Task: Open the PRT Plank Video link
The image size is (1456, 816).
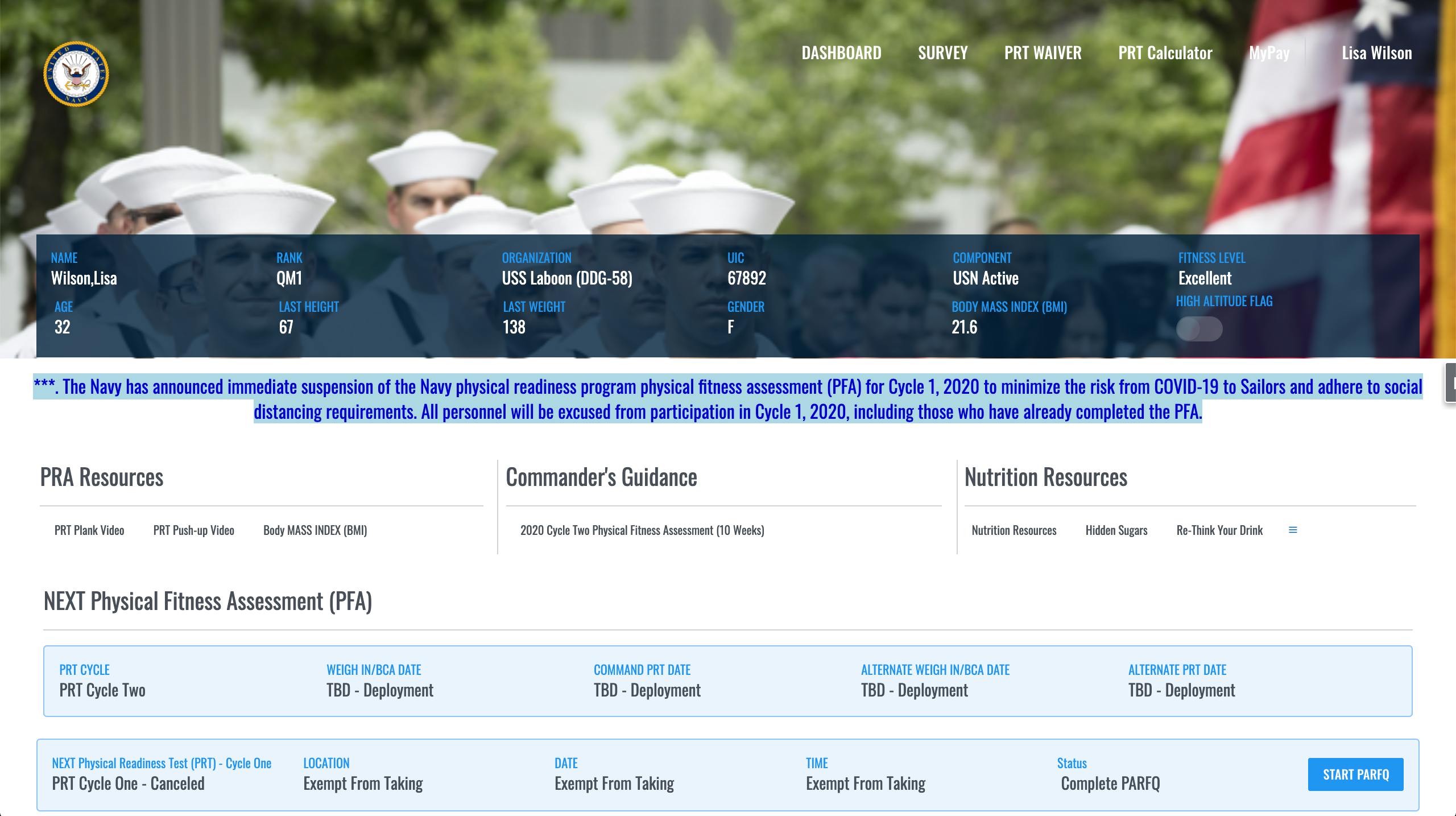Action: [89, 530]
